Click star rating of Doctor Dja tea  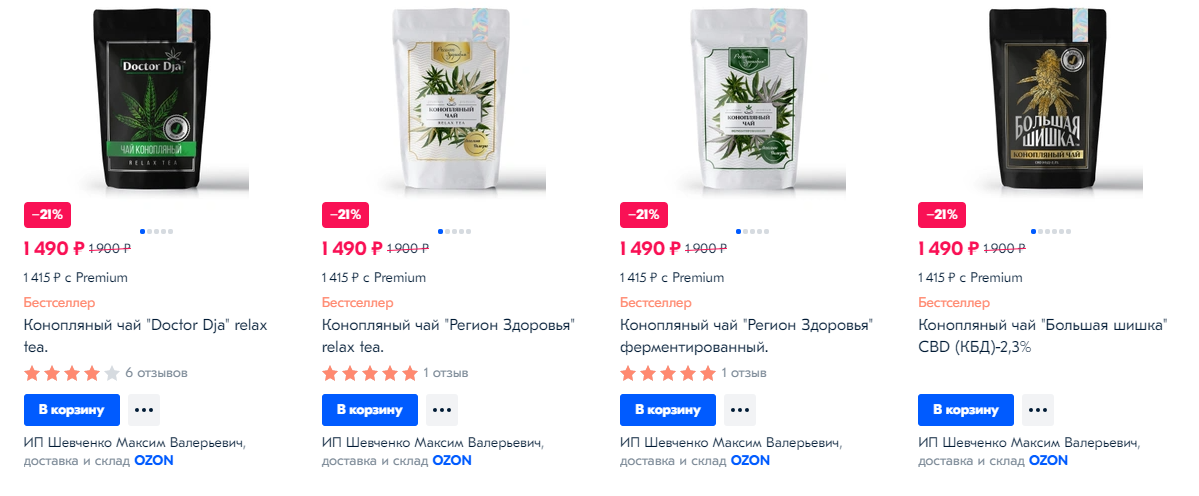pyautogui.click(x=72, y=373)
